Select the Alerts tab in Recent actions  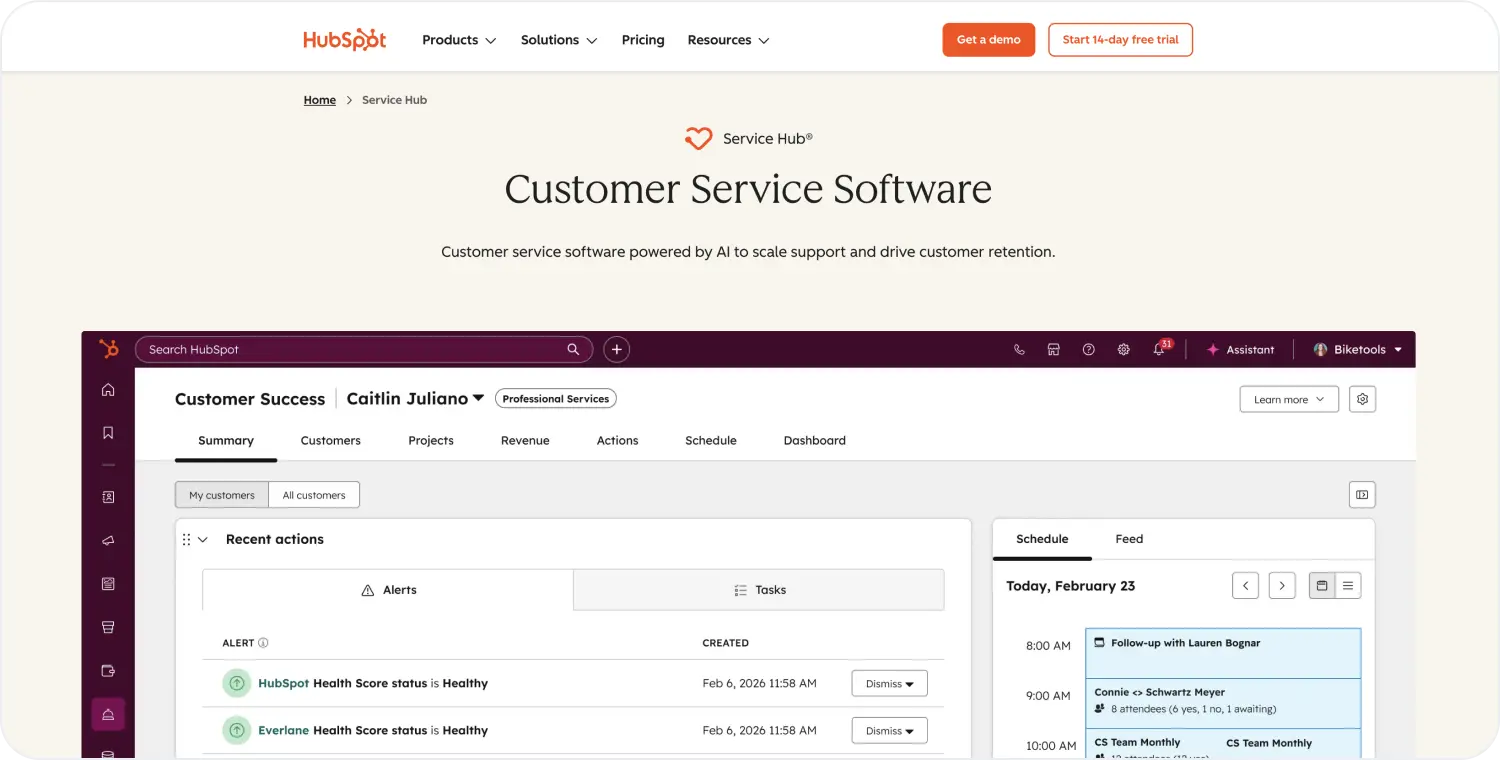pyautogui.click(x=388, y=590)
